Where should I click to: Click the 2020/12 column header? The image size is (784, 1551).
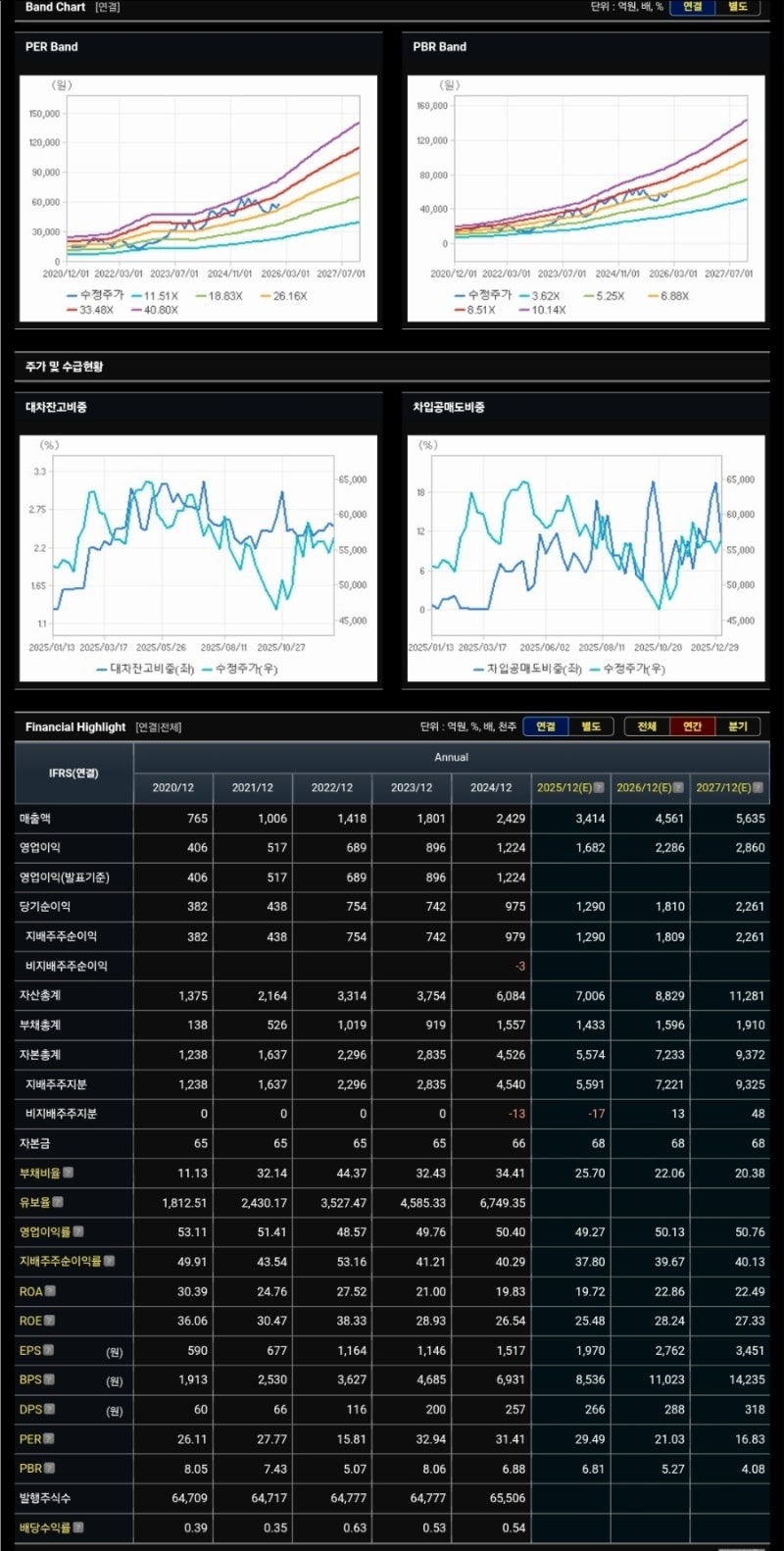point(173,787)
